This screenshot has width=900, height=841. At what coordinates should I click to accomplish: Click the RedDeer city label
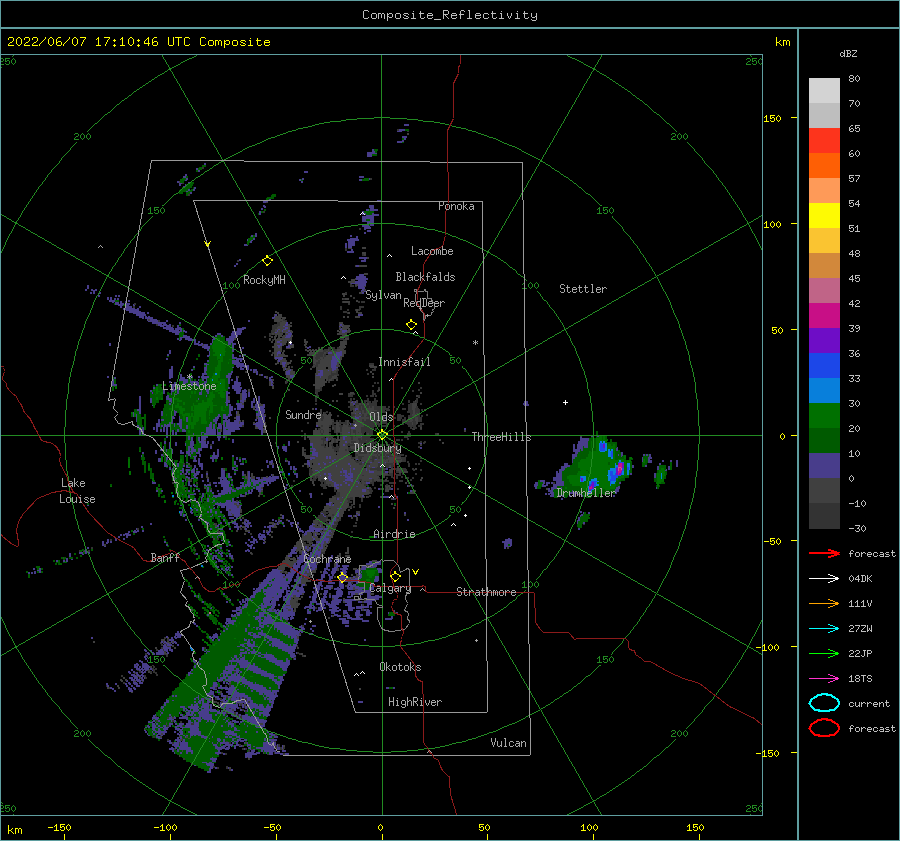pyautogui.click(x=424, y=303)
